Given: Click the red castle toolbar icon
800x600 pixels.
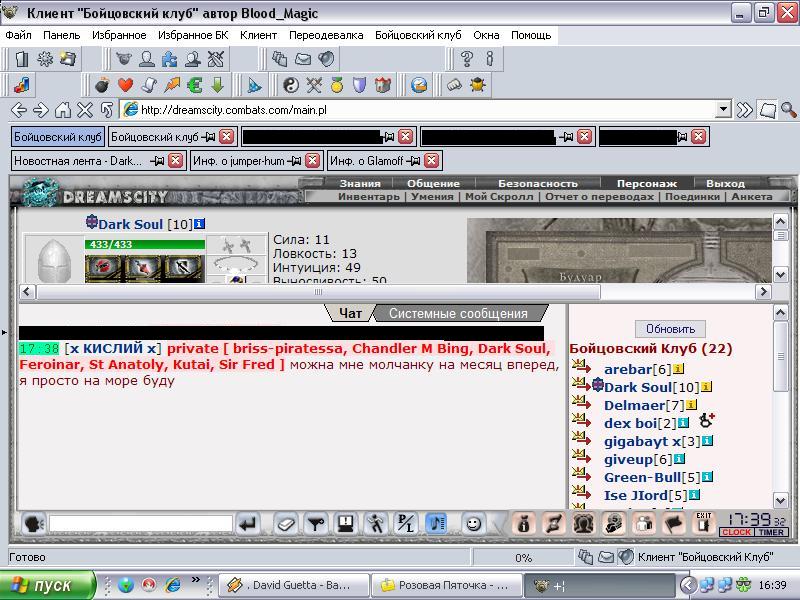Looking at the screenshot, I should (383, 85).
